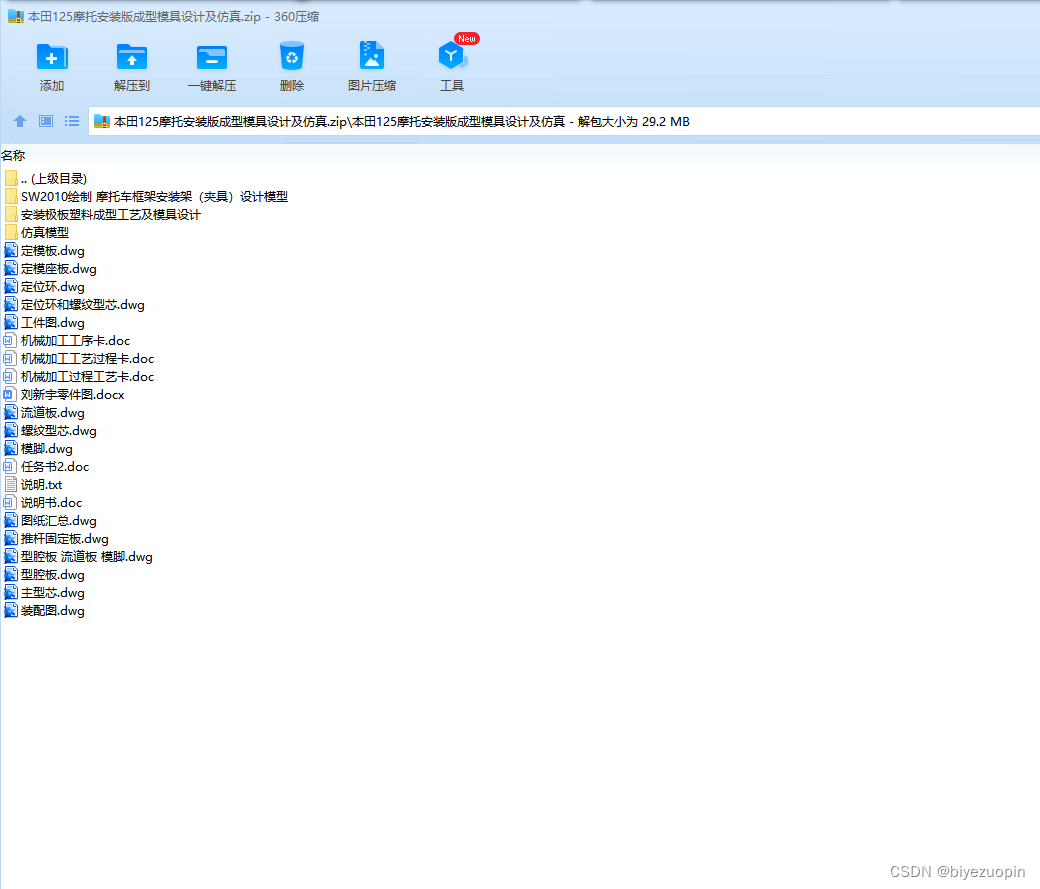Click the address path field
The width and height of the screenshot is (1040, 889).
click(564, 121)
